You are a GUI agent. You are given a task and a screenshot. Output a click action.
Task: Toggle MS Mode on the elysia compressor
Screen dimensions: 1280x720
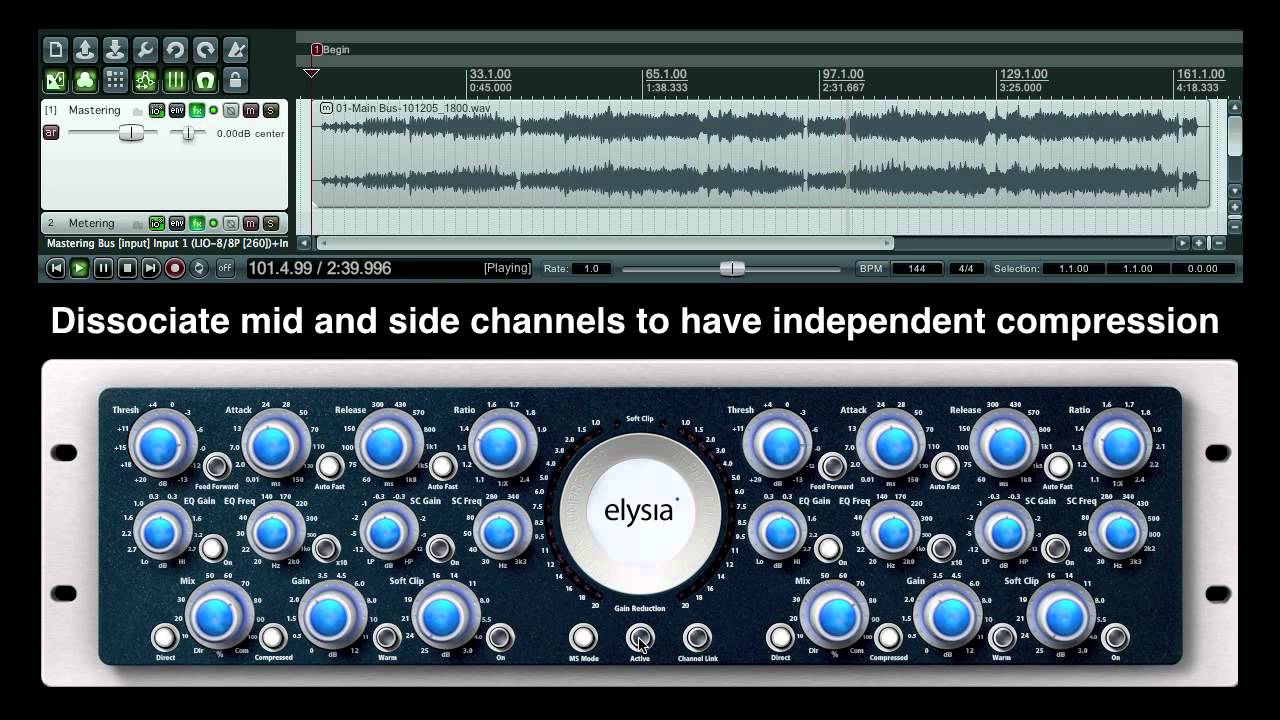[583, 637]
